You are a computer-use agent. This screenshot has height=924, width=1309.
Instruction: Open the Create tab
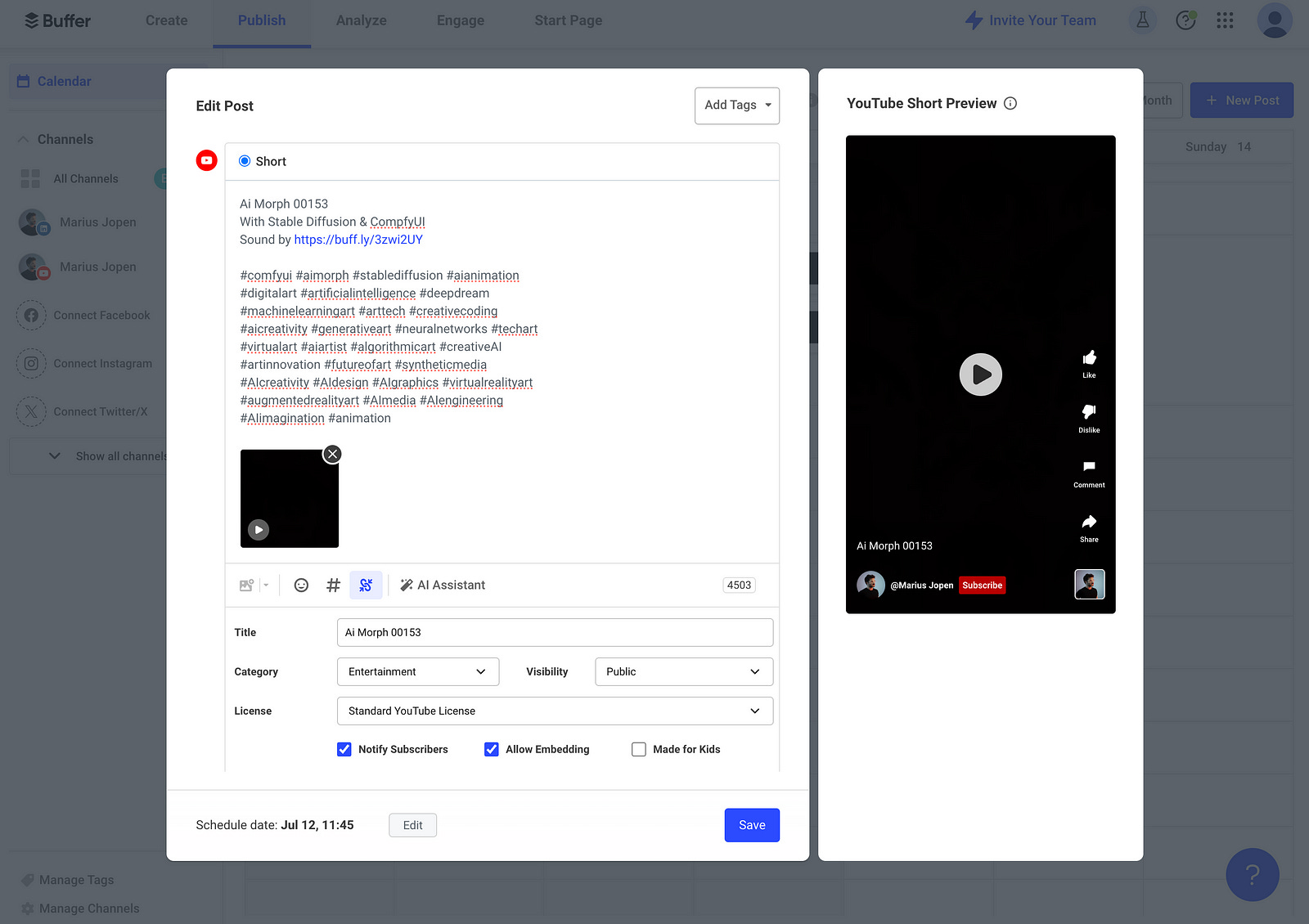pyautogui.click(x=166, y=20)
